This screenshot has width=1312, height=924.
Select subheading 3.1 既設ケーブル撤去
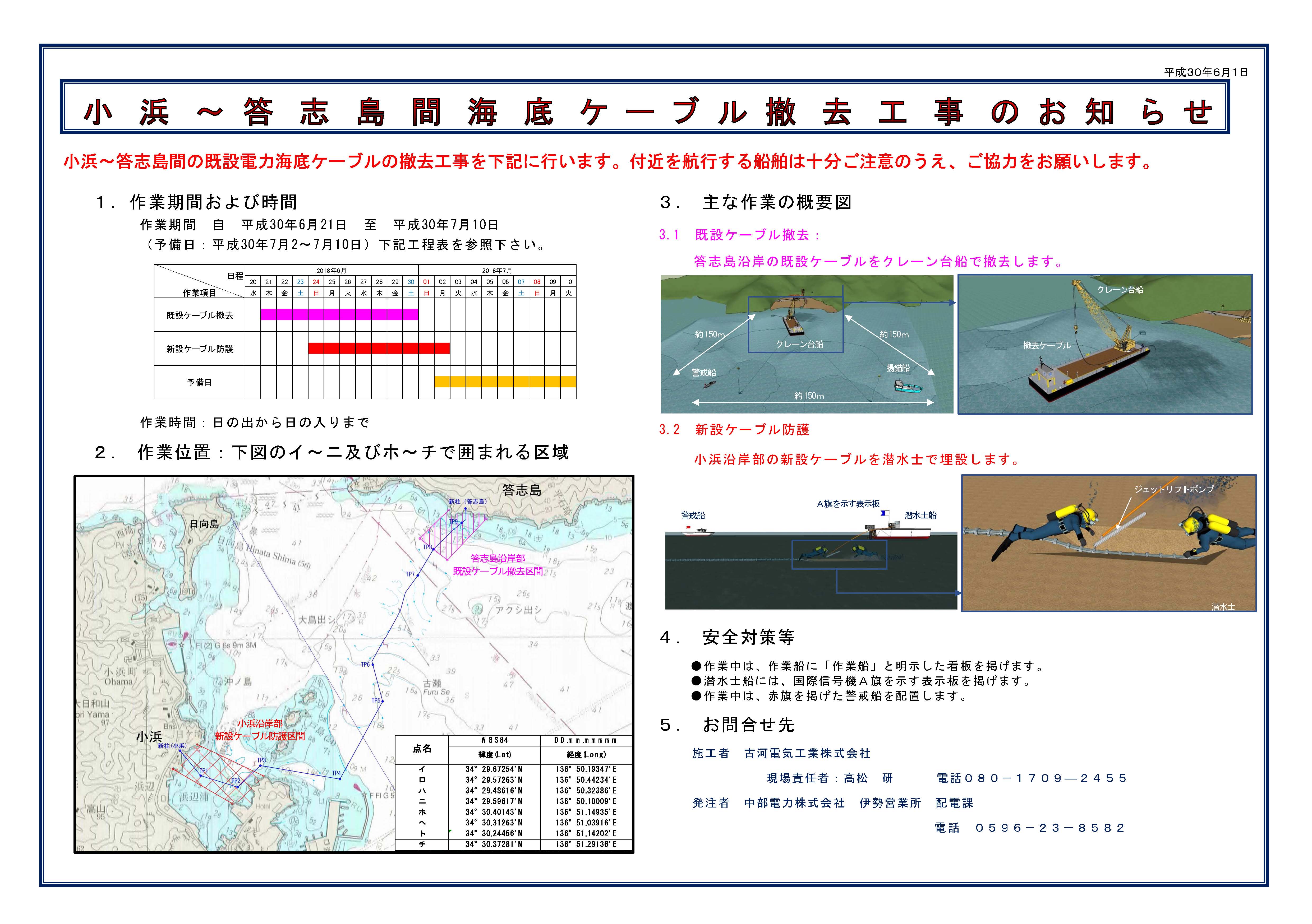coord(739,235)
